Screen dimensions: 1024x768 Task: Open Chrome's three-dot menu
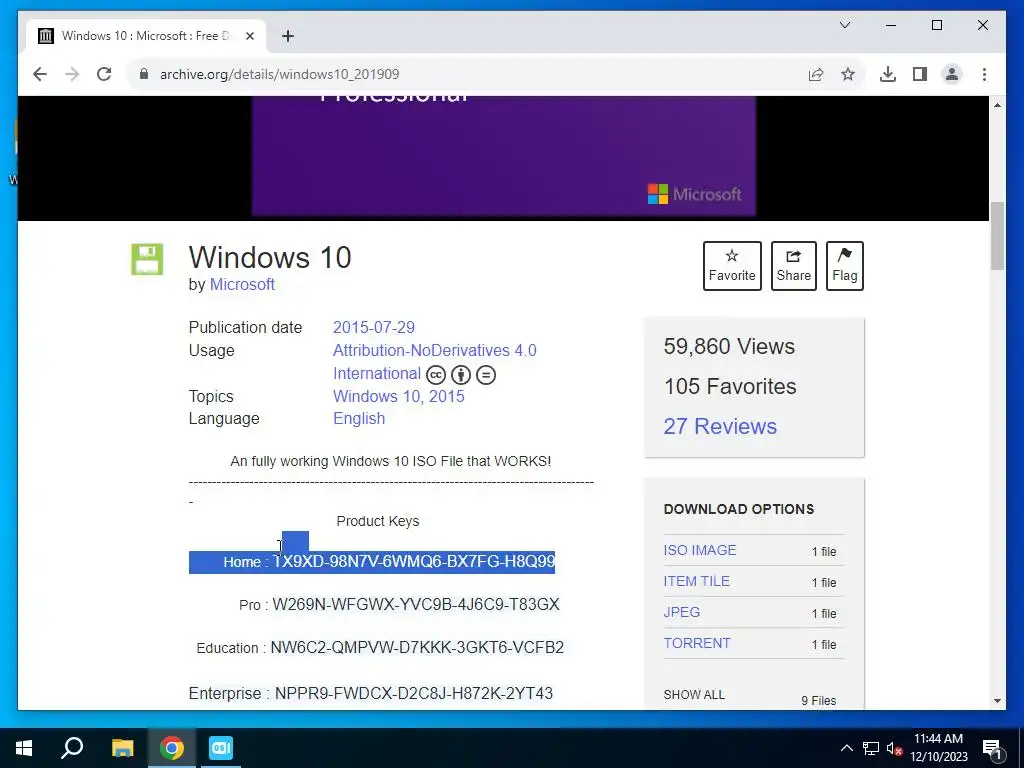pos(984,74)
